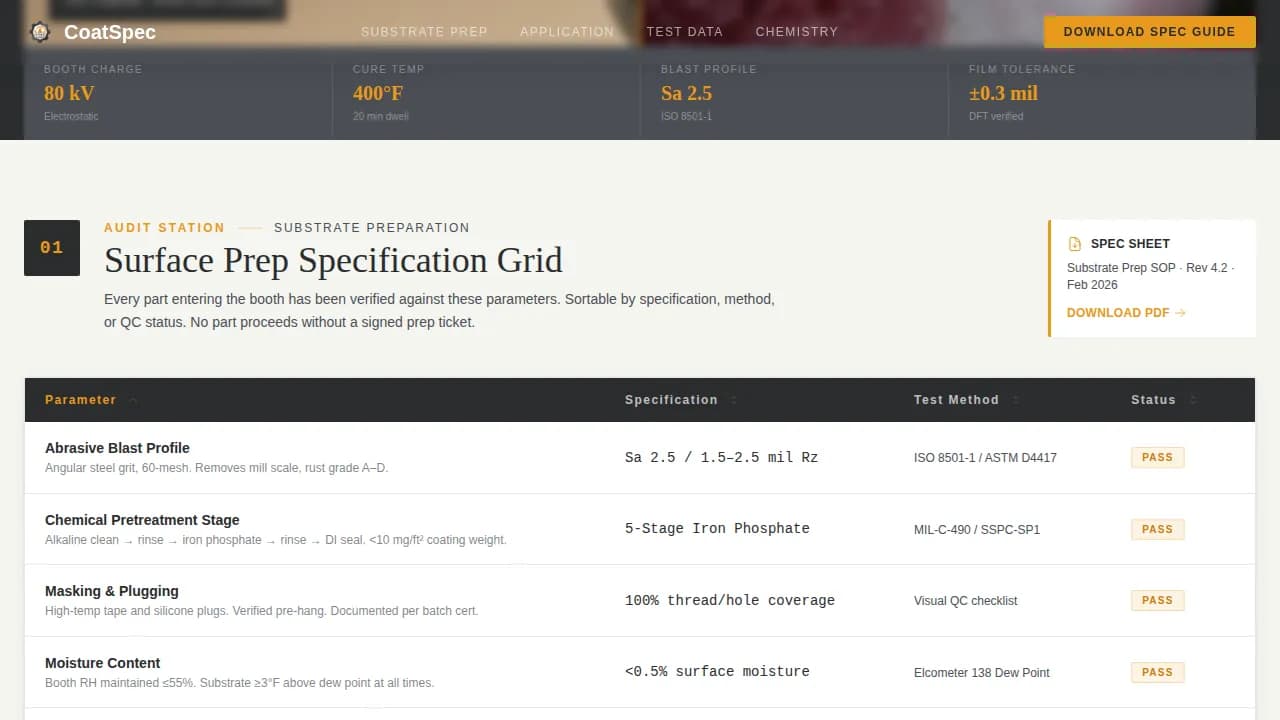
Task: Switch to the SUBSTRATE PREP tab
Action: (x=424, y=31)
